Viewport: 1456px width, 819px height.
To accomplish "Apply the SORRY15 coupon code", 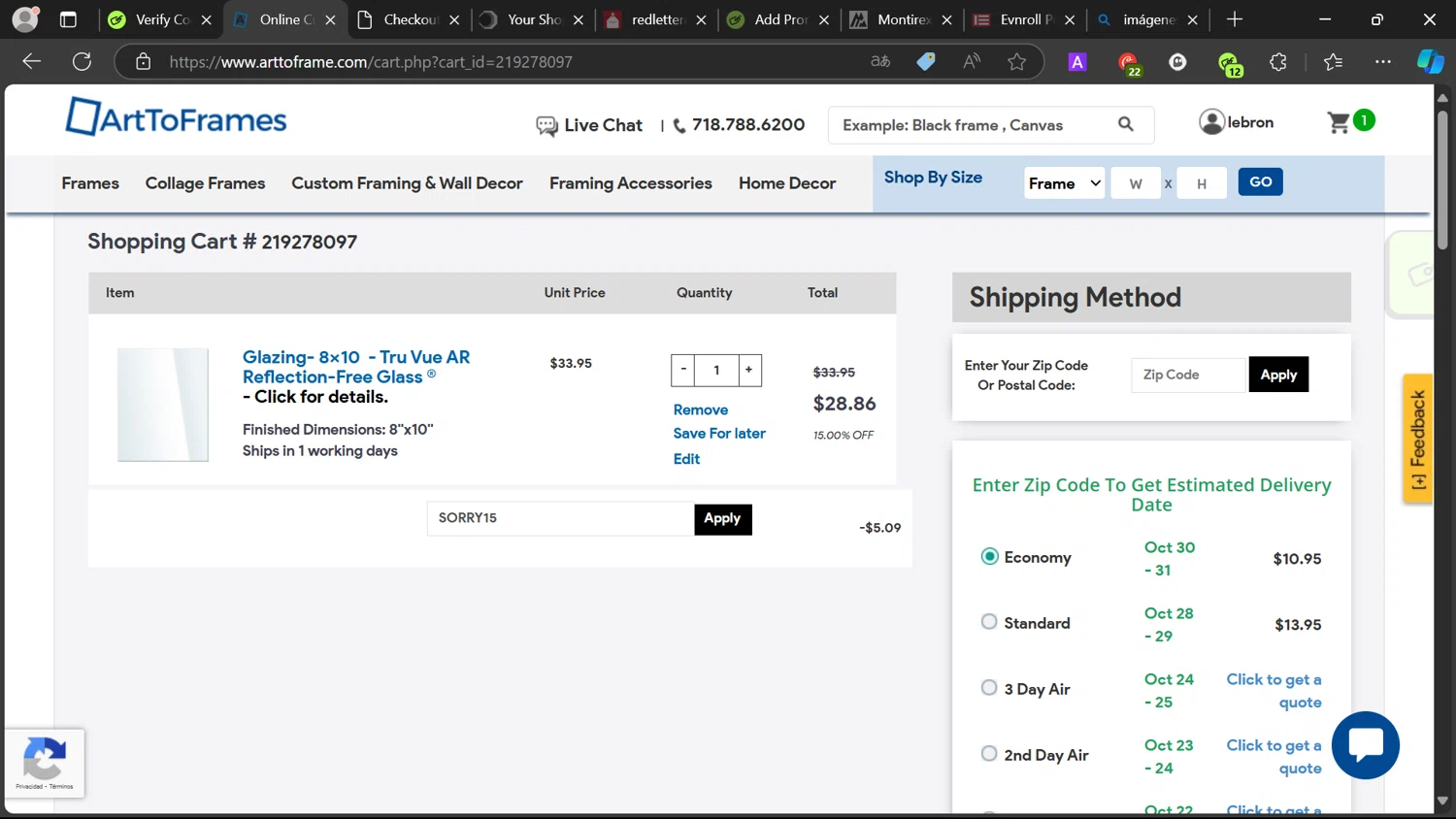I will point(722,519).
